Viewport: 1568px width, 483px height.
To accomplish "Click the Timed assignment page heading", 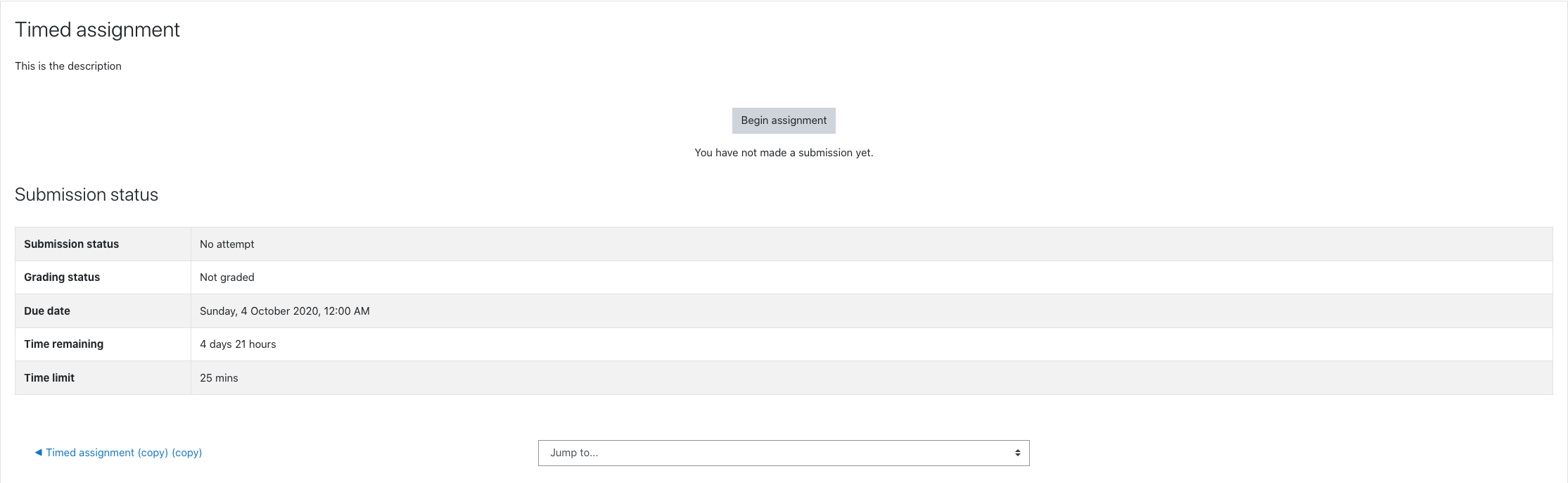I will [98, 30].
